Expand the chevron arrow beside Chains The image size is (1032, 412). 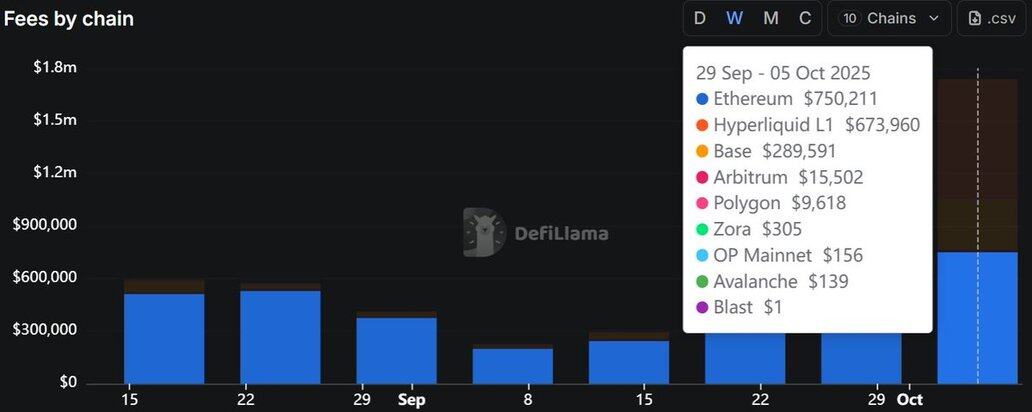coord(934,18)
